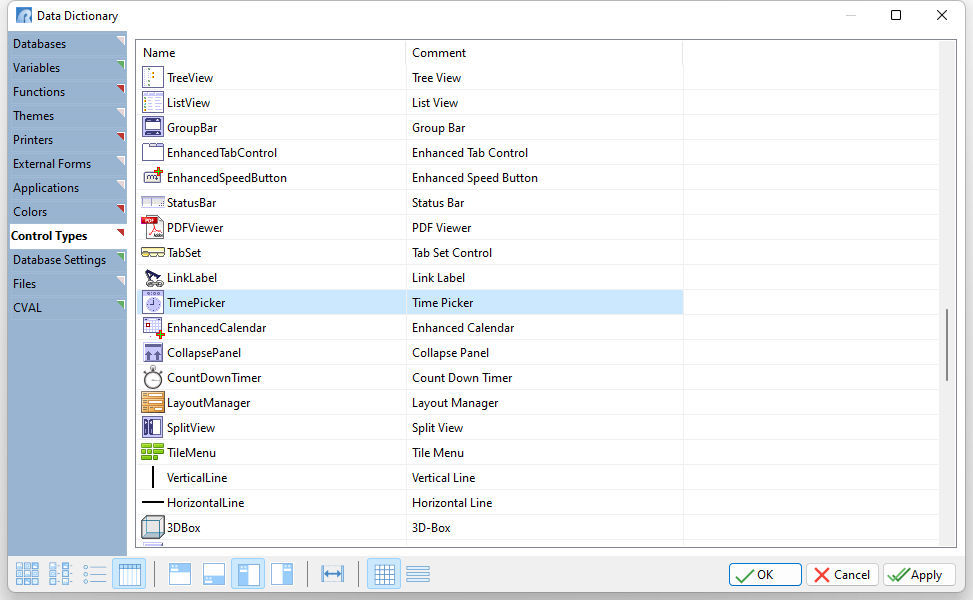Open the Database Settings tab

[67, 260]
